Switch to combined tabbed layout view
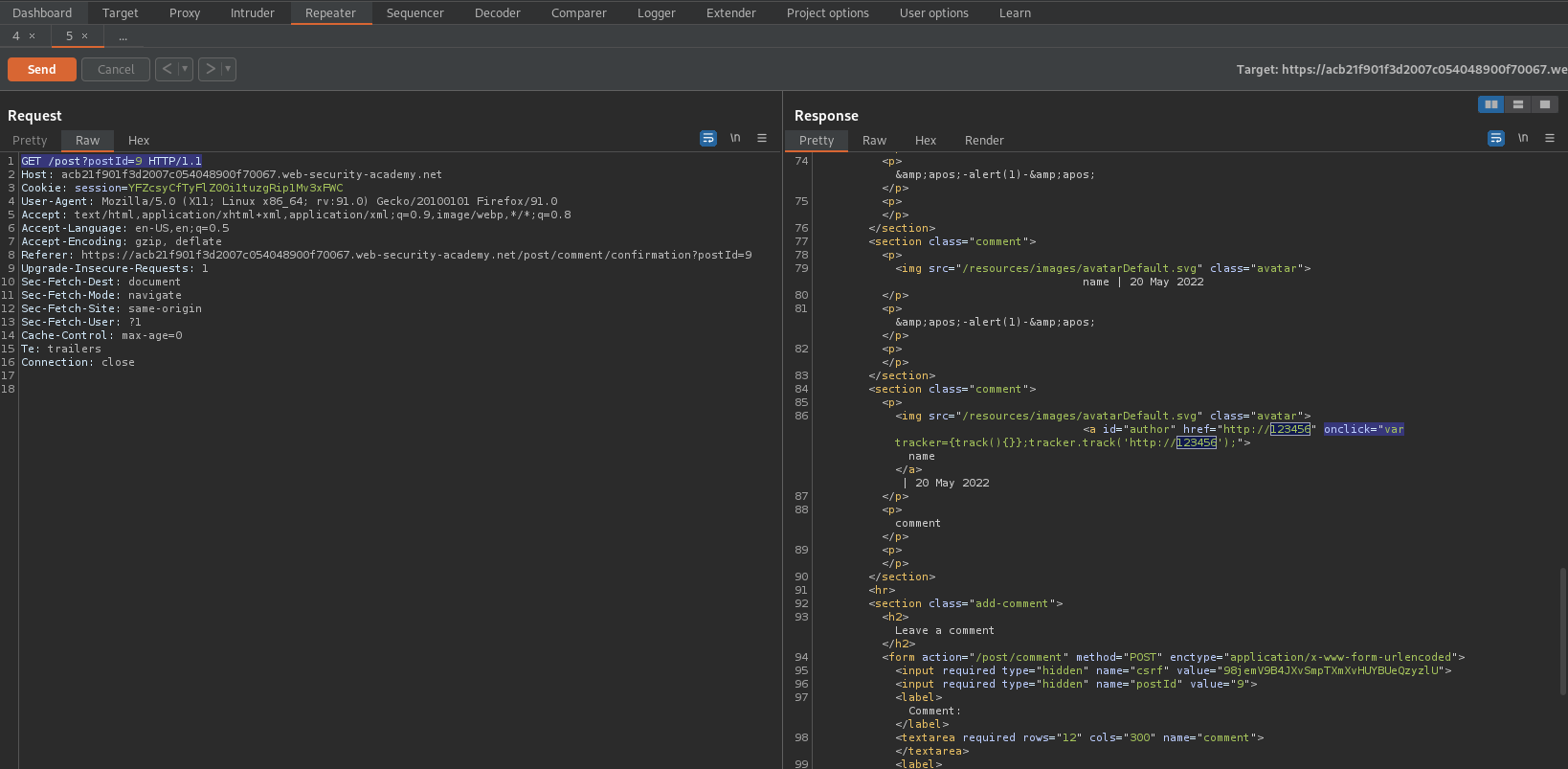Screen dimensions: 1568x769 click(1545, 104)
